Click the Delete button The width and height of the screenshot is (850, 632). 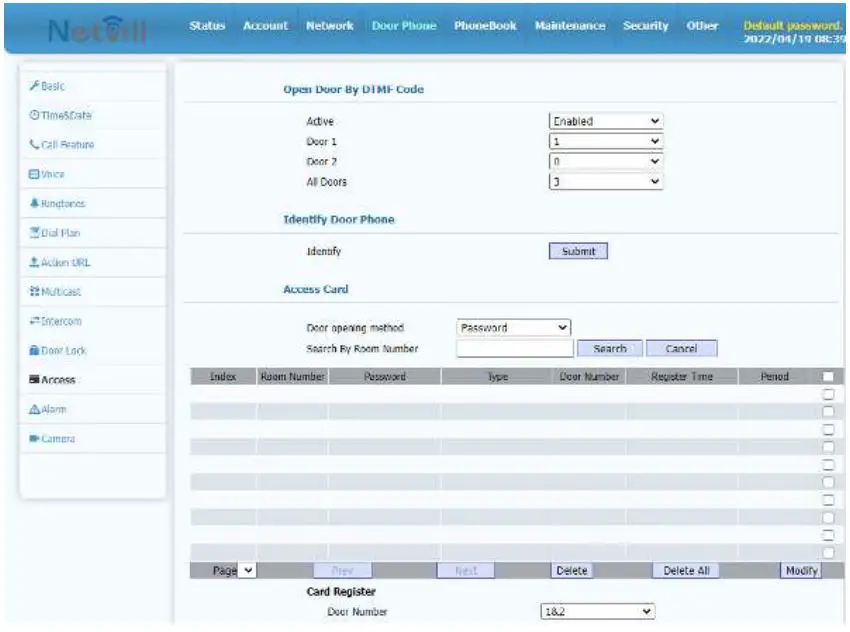pyautogui.click(x=572, y=570)
